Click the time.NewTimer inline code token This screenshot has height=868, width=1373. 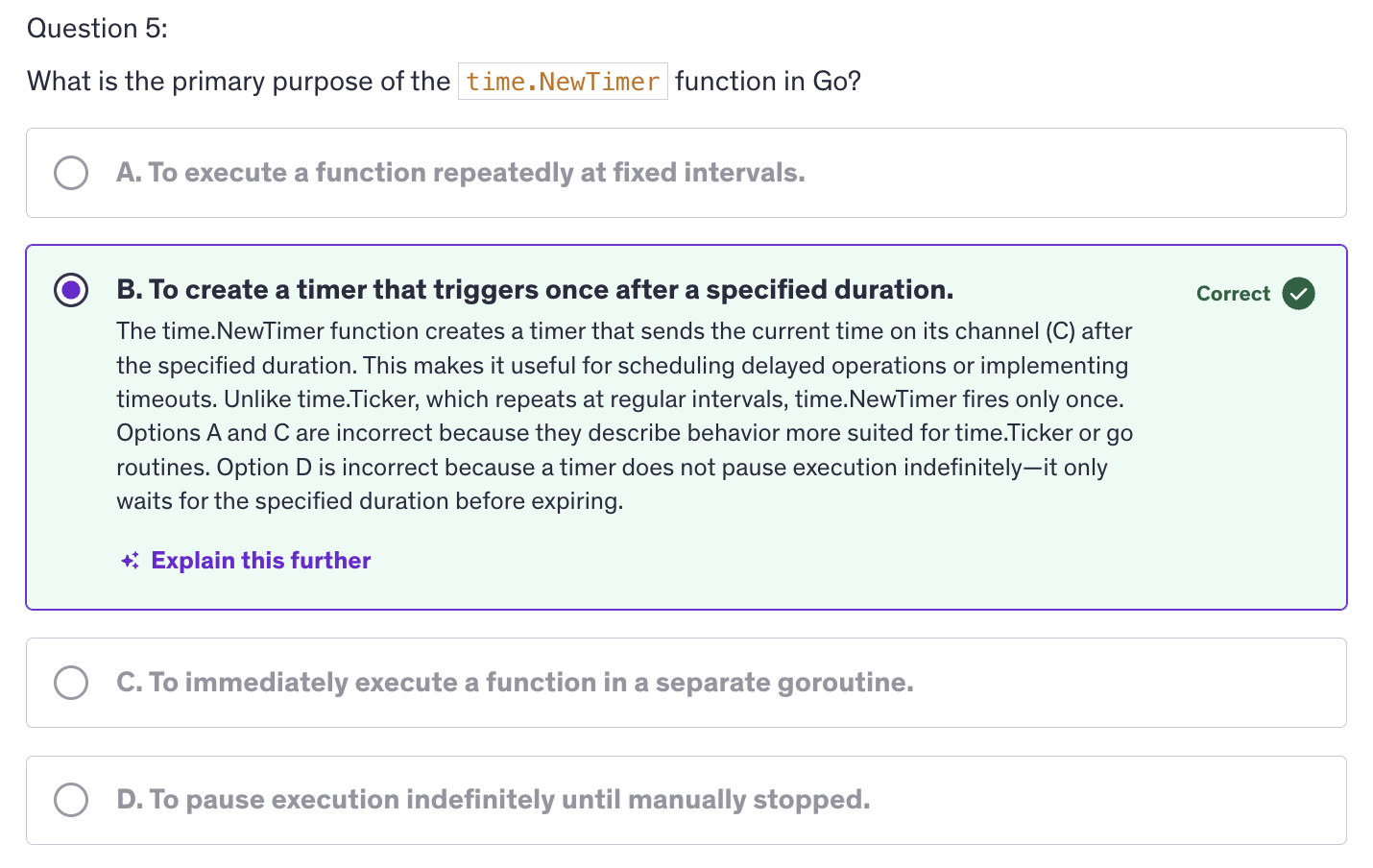[563, 81]
